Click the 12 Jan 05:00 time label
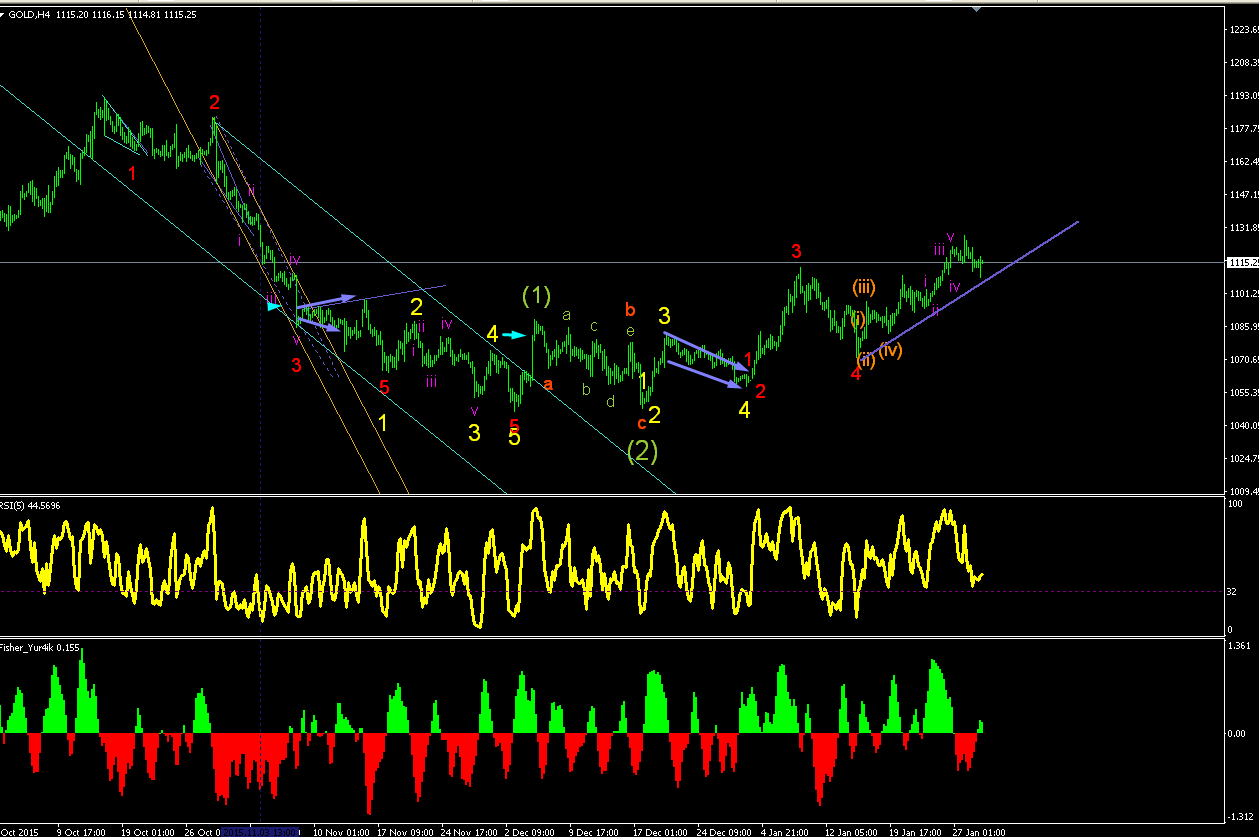The height and width of the screenshot is (837, 1259). click(851, 831)
